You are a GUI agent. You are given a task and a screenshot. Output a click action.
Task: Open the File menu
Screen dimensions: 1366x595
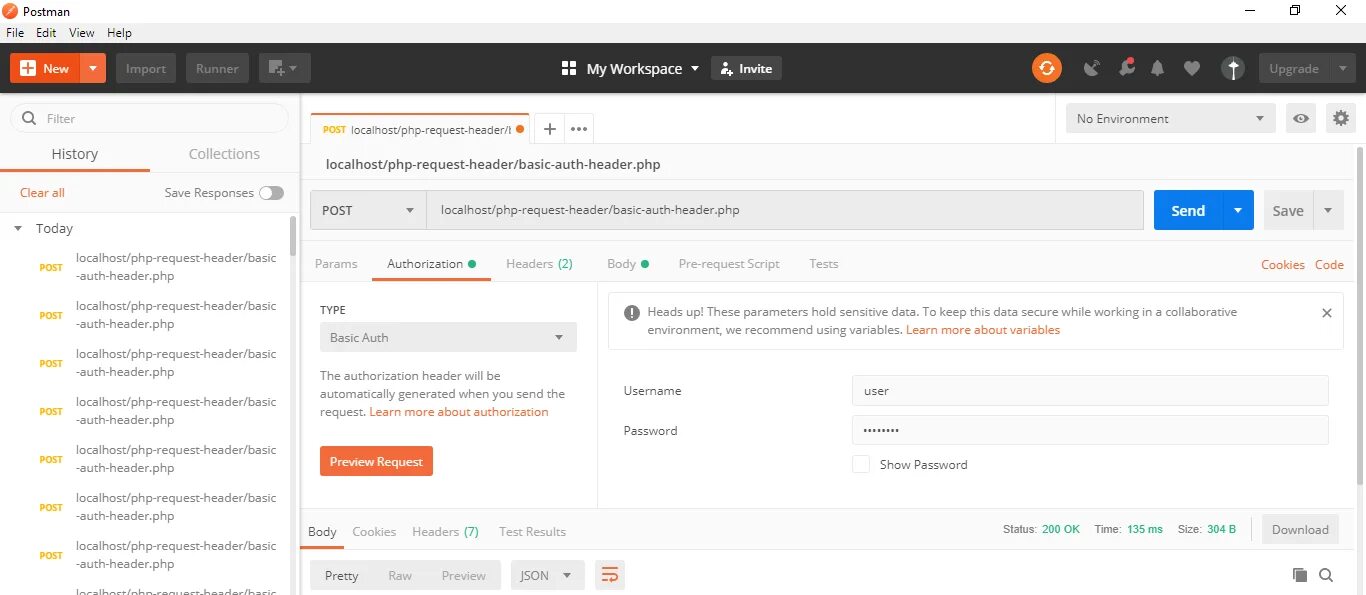pyautogui.click(x=15, y=33)
